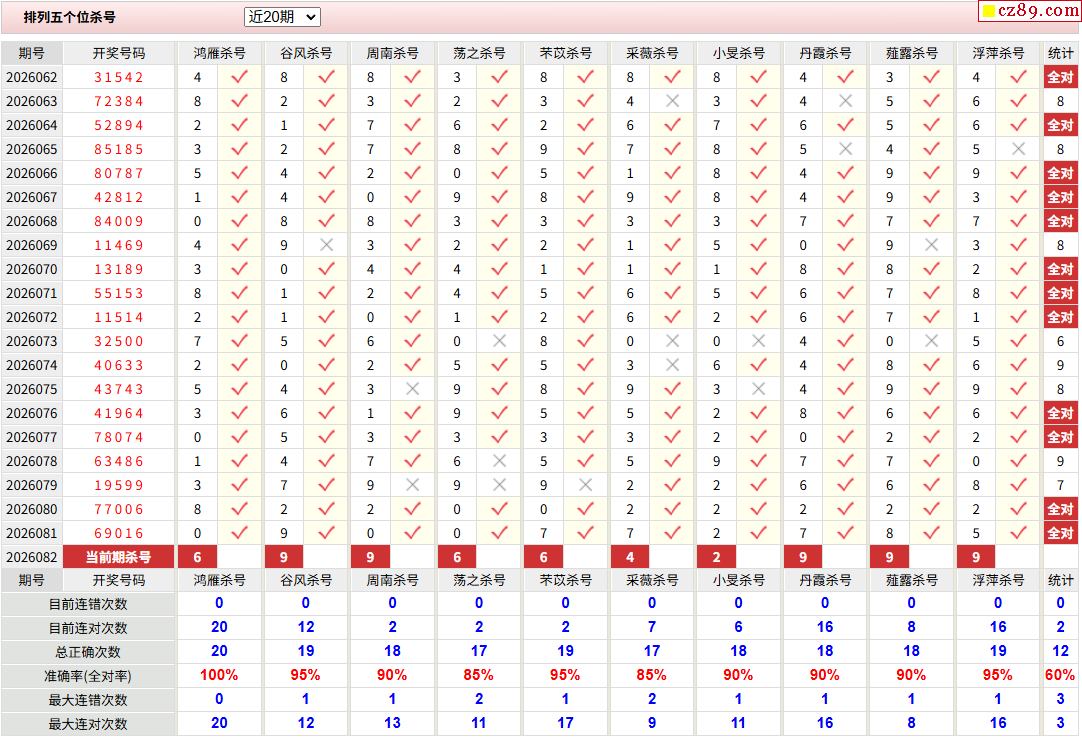Click the gray X for 谷风杀号 in row 2026069
The width and height of the screenshot is (1082, 738).
[x=326, y=245]
